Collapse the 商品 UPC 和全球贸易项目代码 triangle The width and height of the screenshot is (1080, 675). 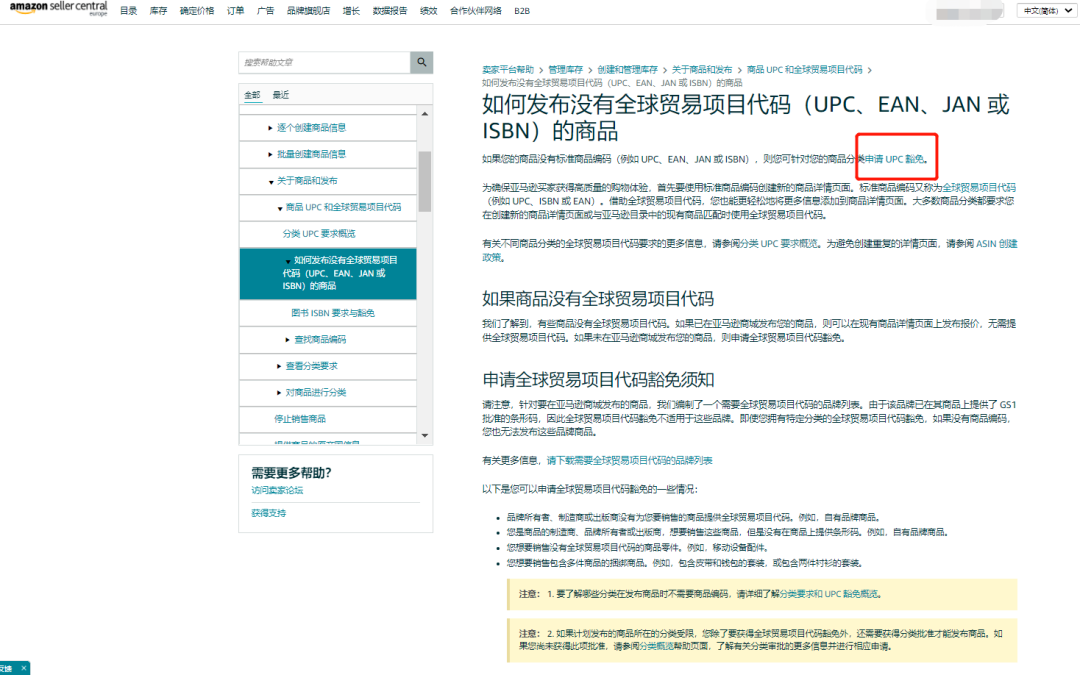pyautogui.click(x=280, y=208)
